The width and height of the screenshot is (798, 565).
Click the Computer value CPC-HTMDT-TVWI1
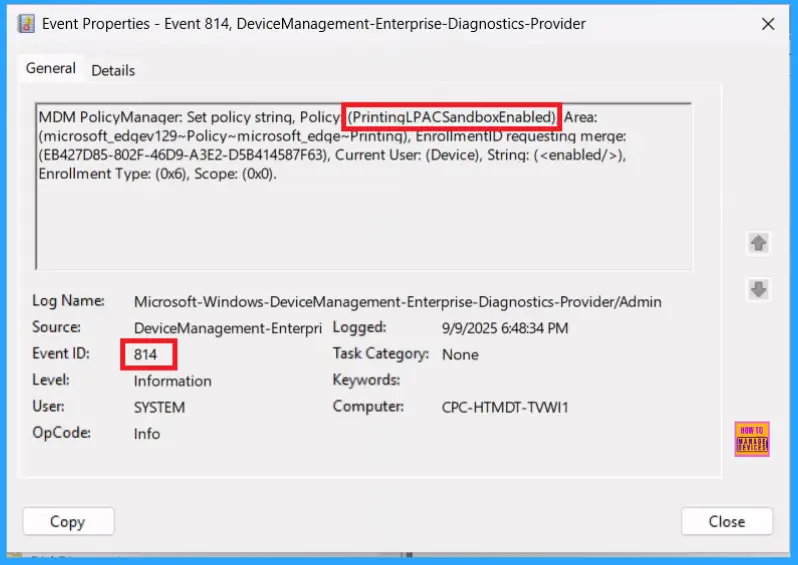[x=505, y=407]
